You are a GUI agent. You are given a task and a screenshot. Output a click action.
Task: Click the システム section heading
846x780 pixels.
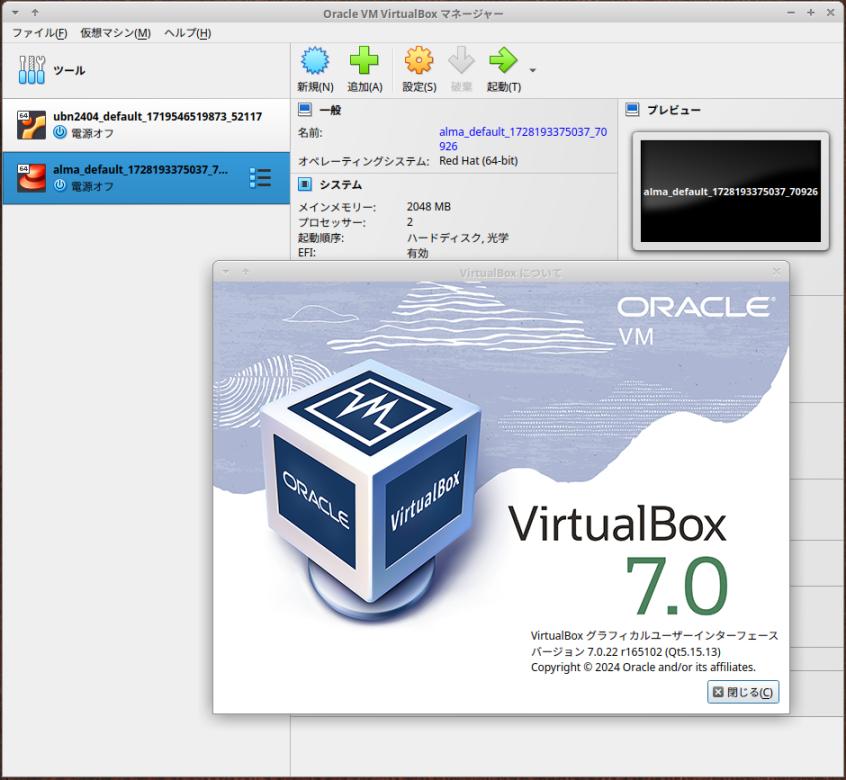340,185
